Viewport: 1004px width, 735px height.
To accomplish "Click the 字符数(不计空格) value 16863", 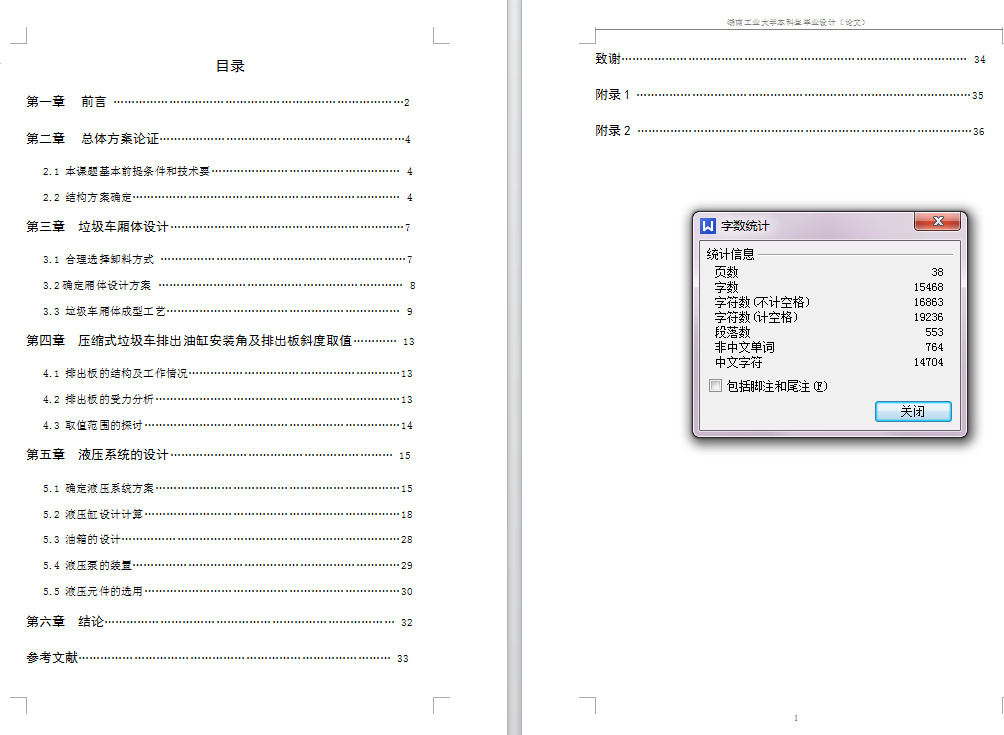I will click(x=928, y=302).
